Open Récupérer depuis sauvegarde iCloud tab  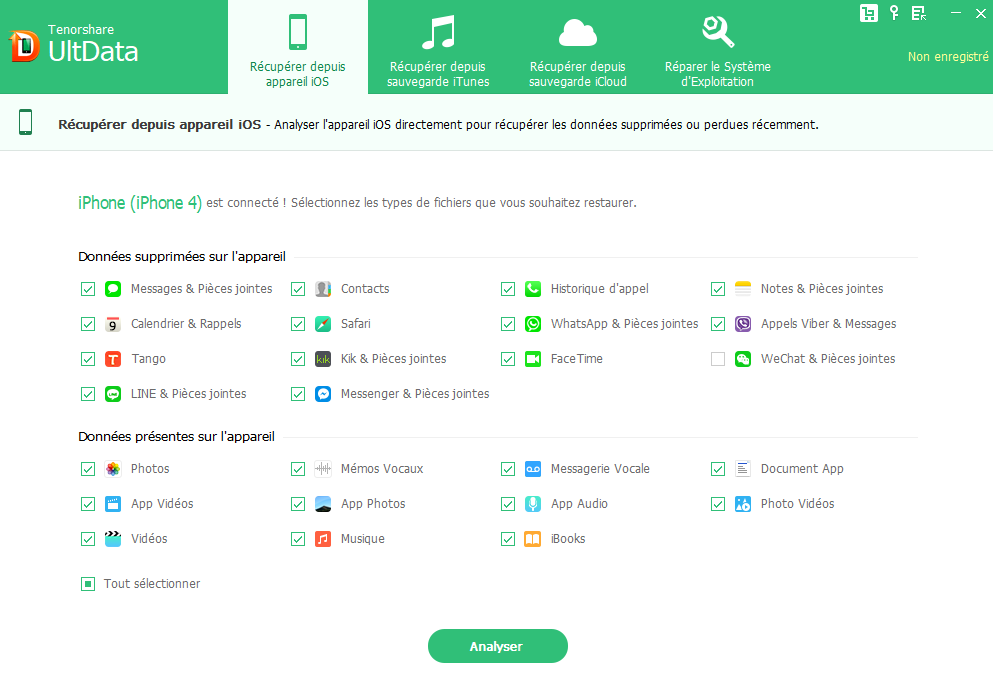578,50
